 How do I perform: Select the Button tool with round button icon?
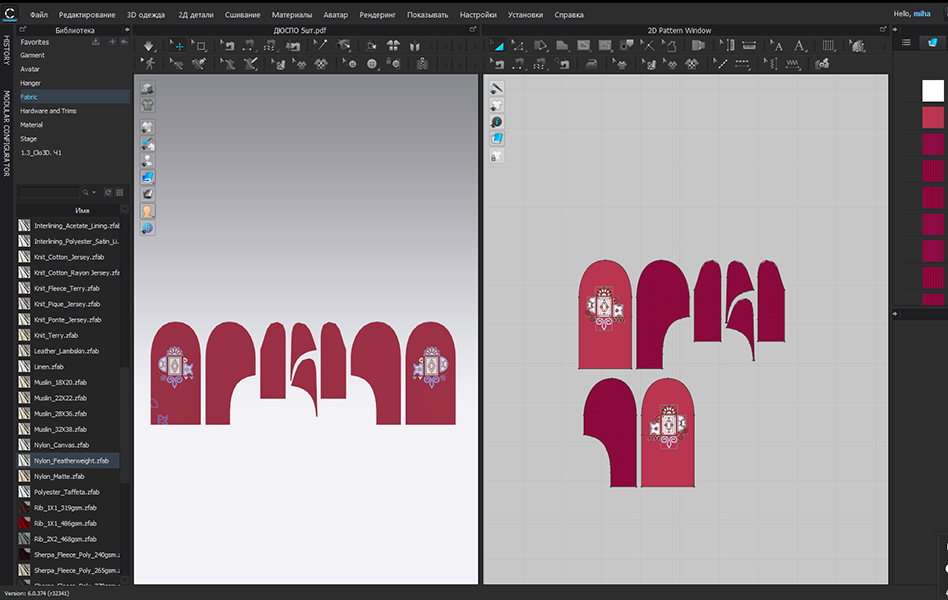(371, 64)
